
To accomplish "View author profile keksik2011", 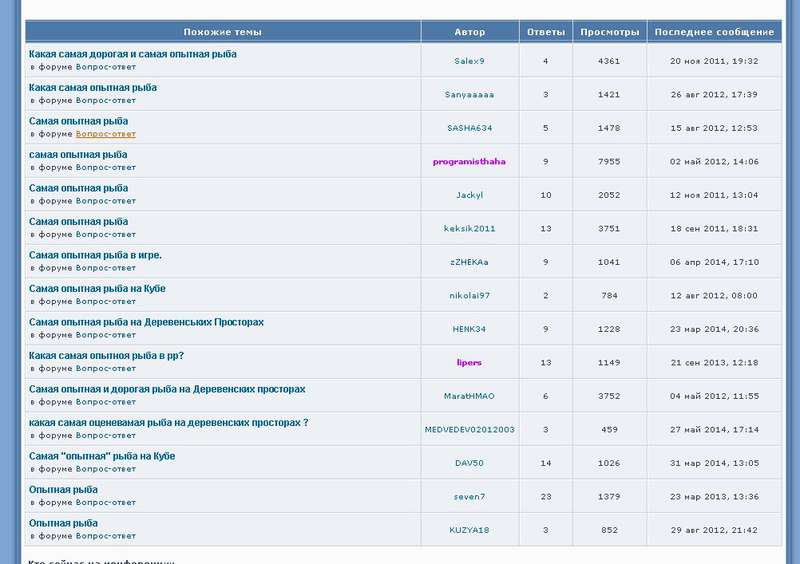I will [469, 229].
